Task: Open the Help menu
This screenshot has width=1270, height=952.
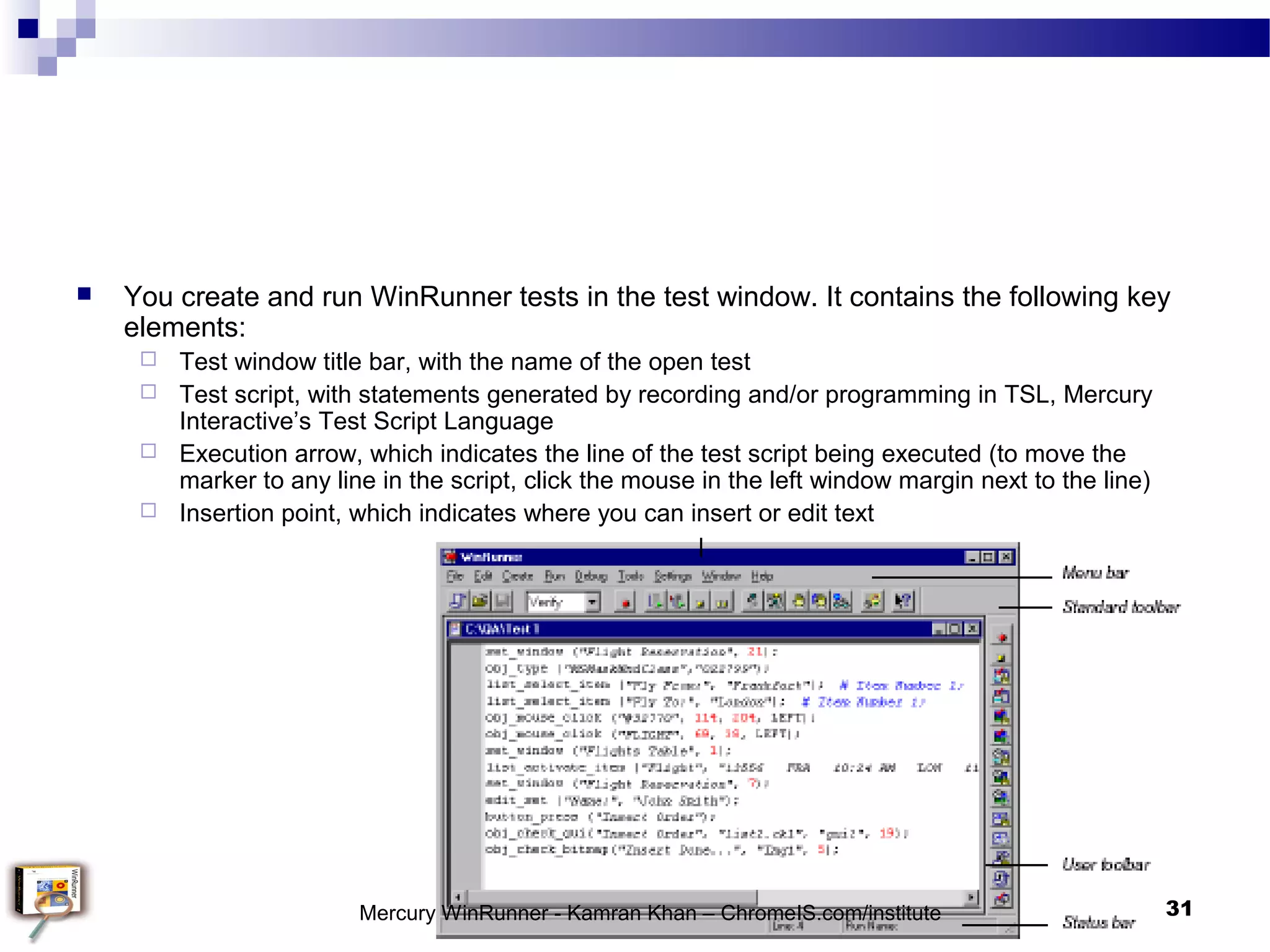Action: (x=762, y=576)
